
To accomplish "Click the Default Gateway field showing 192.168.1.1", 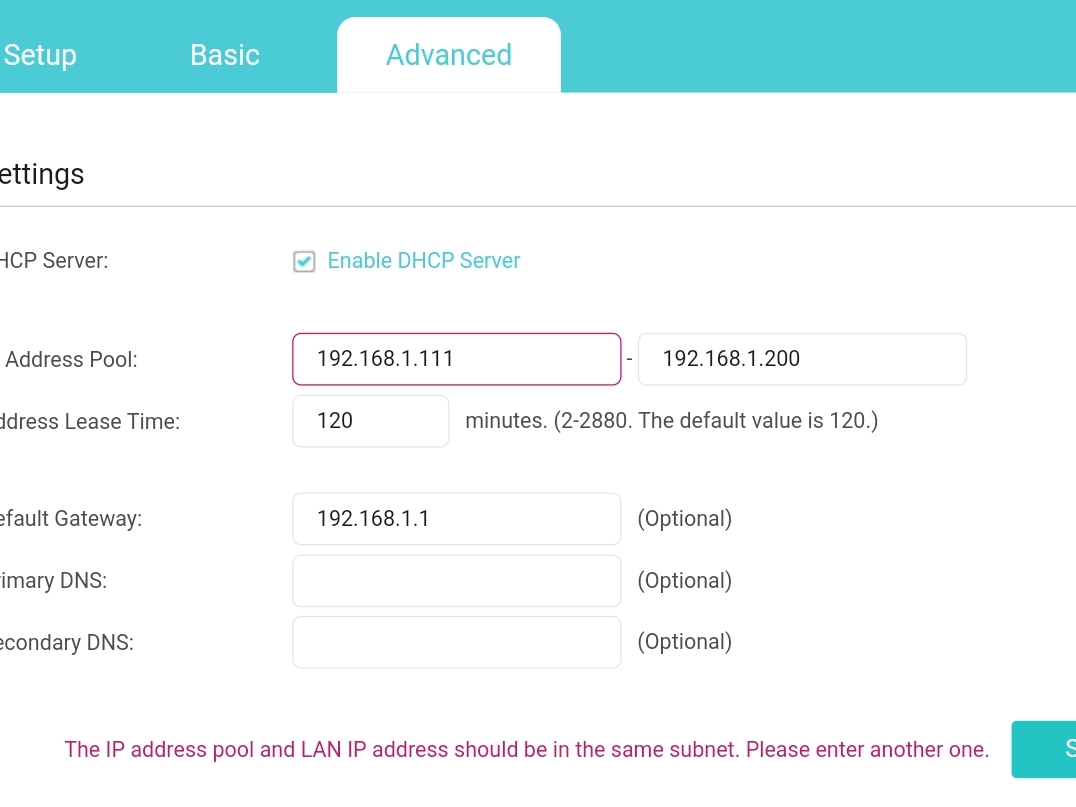I will [x=457, y=519].
